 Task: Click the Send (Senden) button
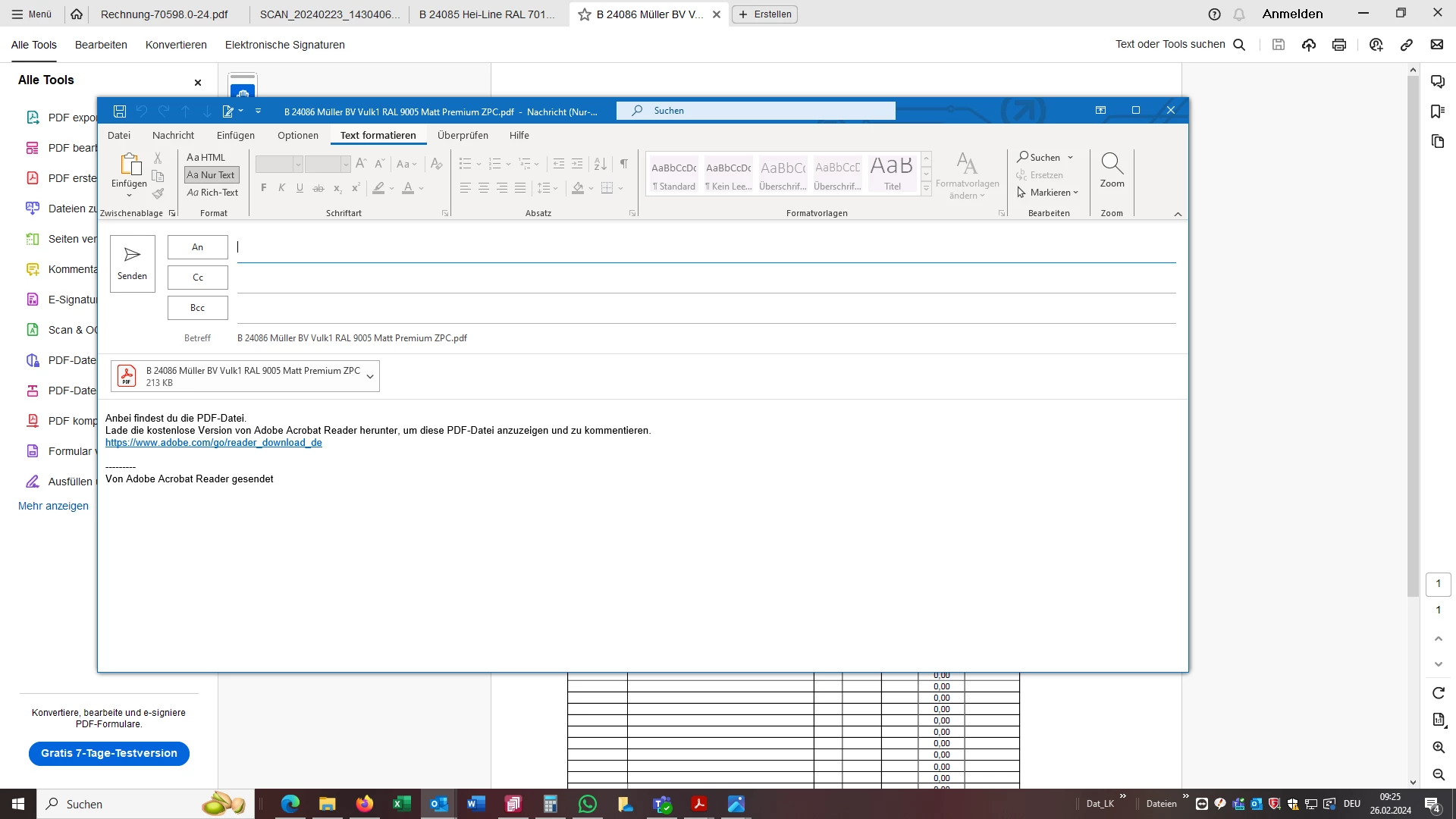coord(132,263)
